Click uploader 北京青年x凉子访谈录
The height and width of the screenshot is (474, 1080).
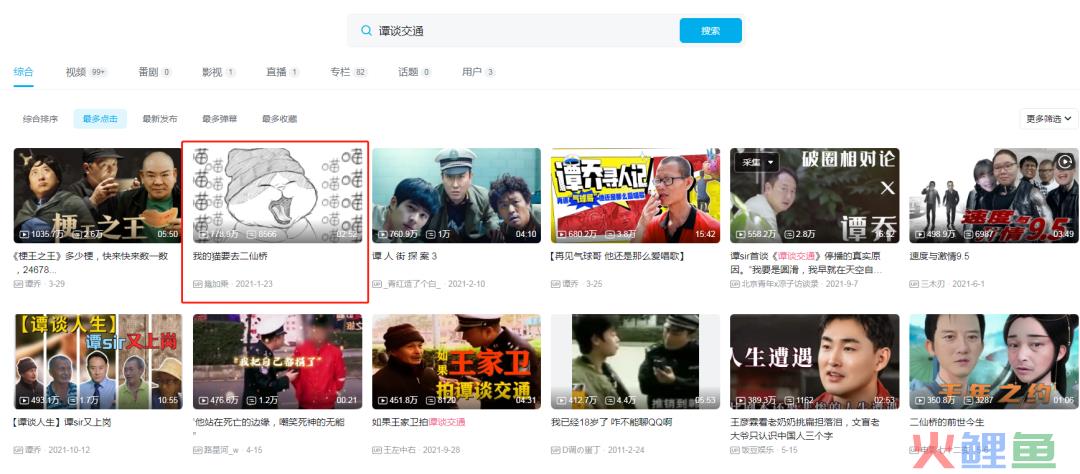(x=780, y=284)
